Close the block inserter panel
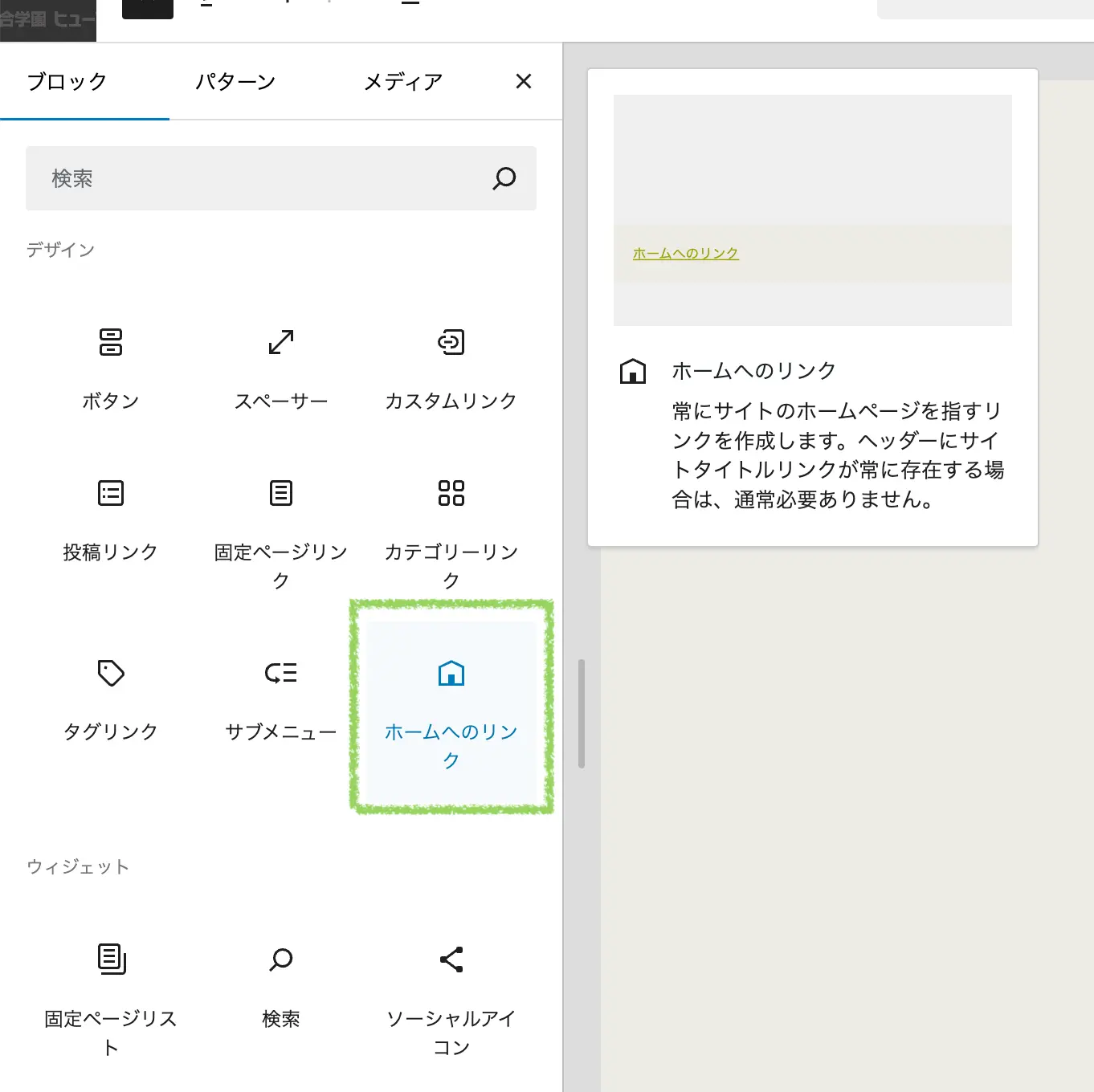The image size is (1094, 1092). point(524,81)
